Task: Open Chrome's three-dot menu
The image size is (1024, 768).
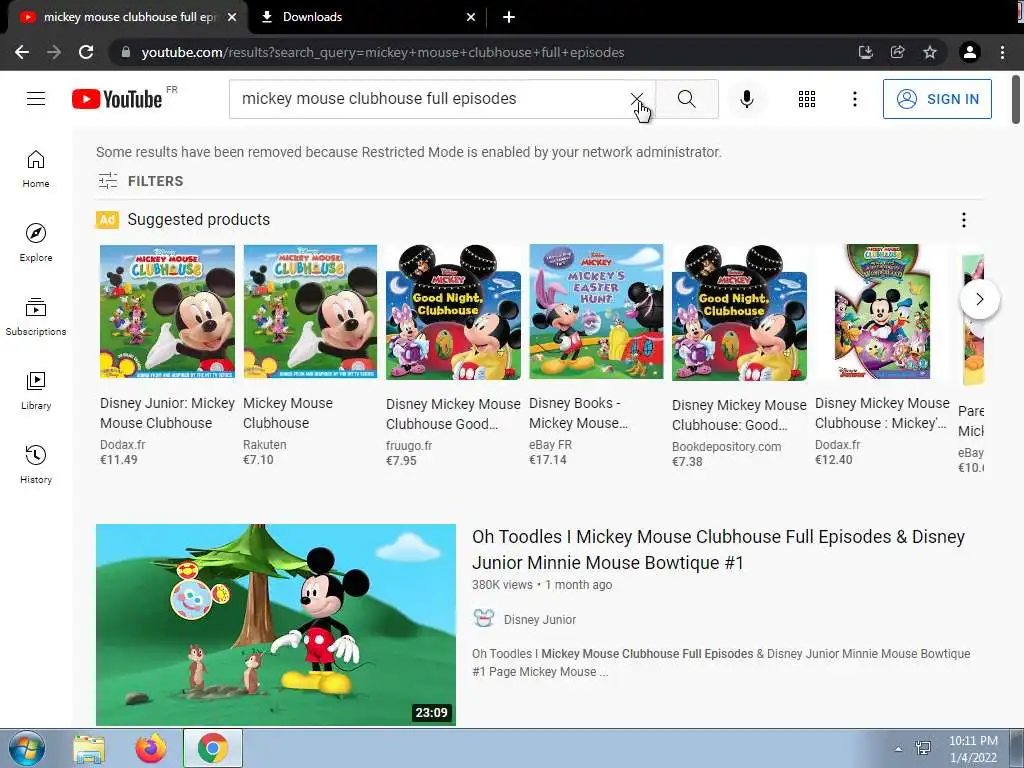Action: coord(1002,52)
